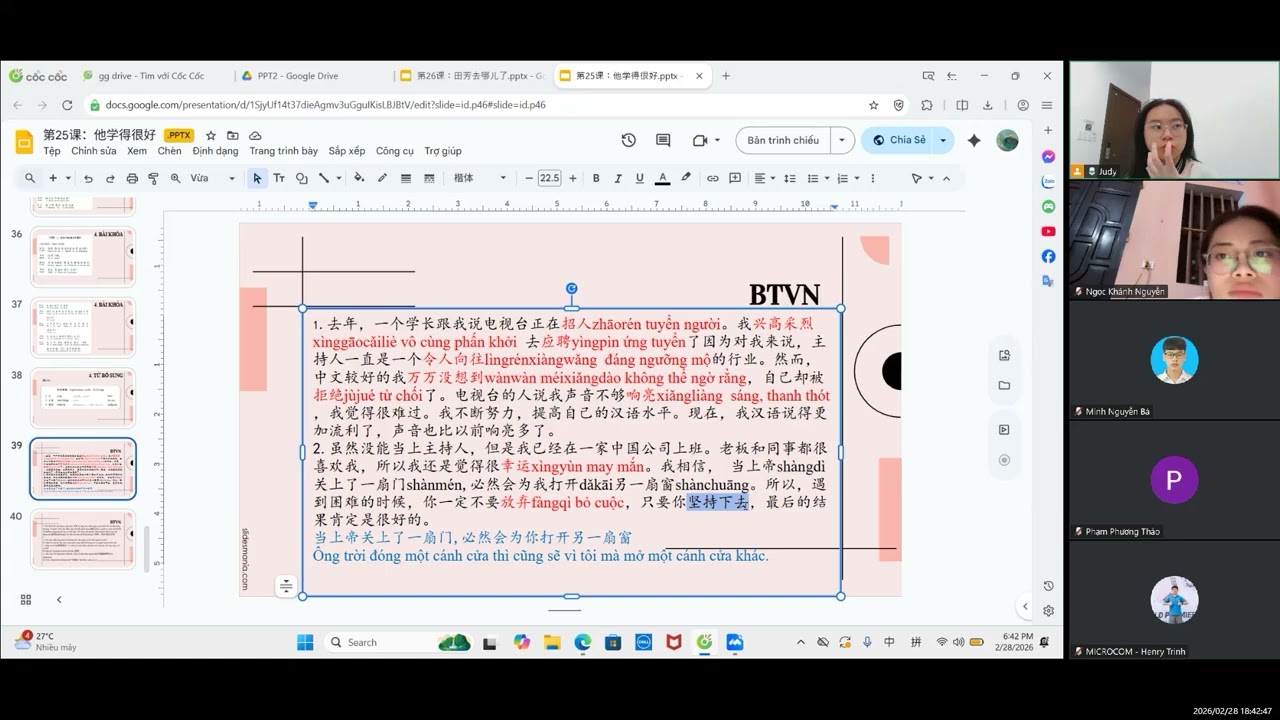The width and height of the screenshot is (1280, 720).
Task: Increase the font size
Action: coord(573,178)
